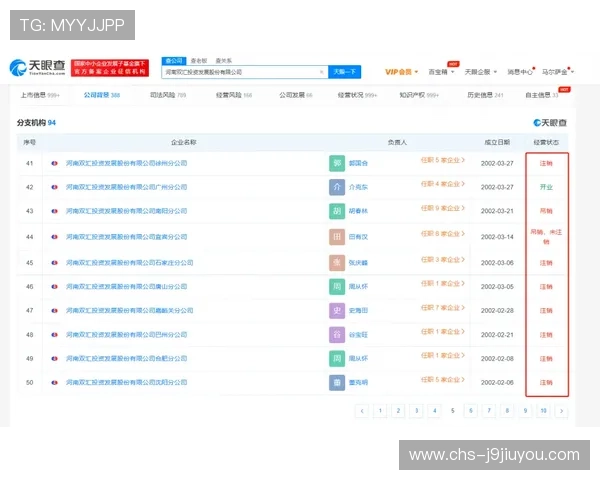Expand 任职 5 家企业 in row 50
This screenshot has width=600, height=480.
(x=443, y=380)
